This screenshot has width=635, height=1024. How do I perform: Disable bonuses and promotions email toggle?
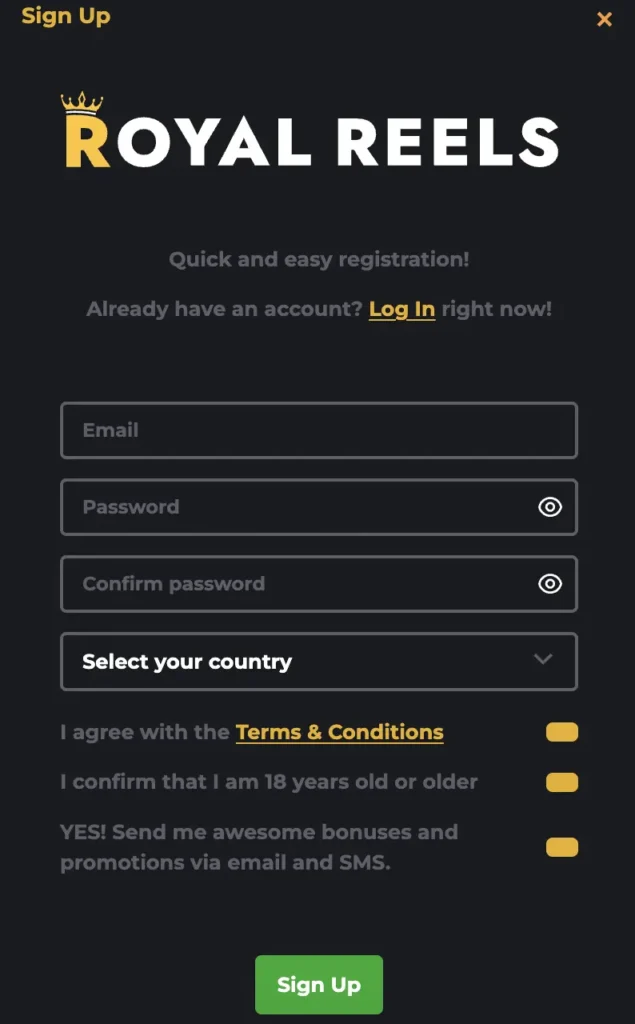[x=562, y=848]
